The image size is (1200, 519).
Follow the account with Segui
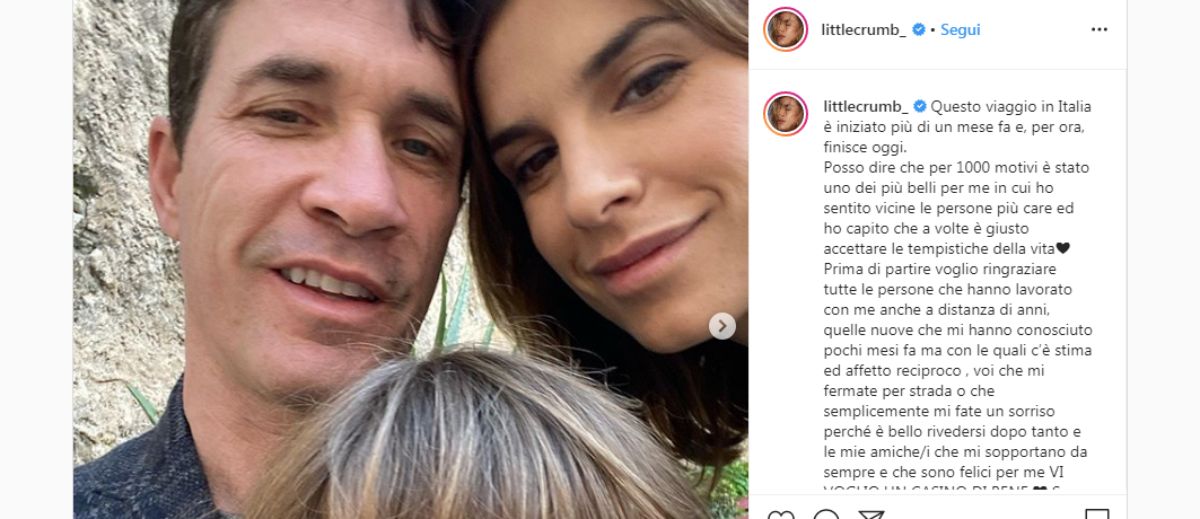point(960,30)
